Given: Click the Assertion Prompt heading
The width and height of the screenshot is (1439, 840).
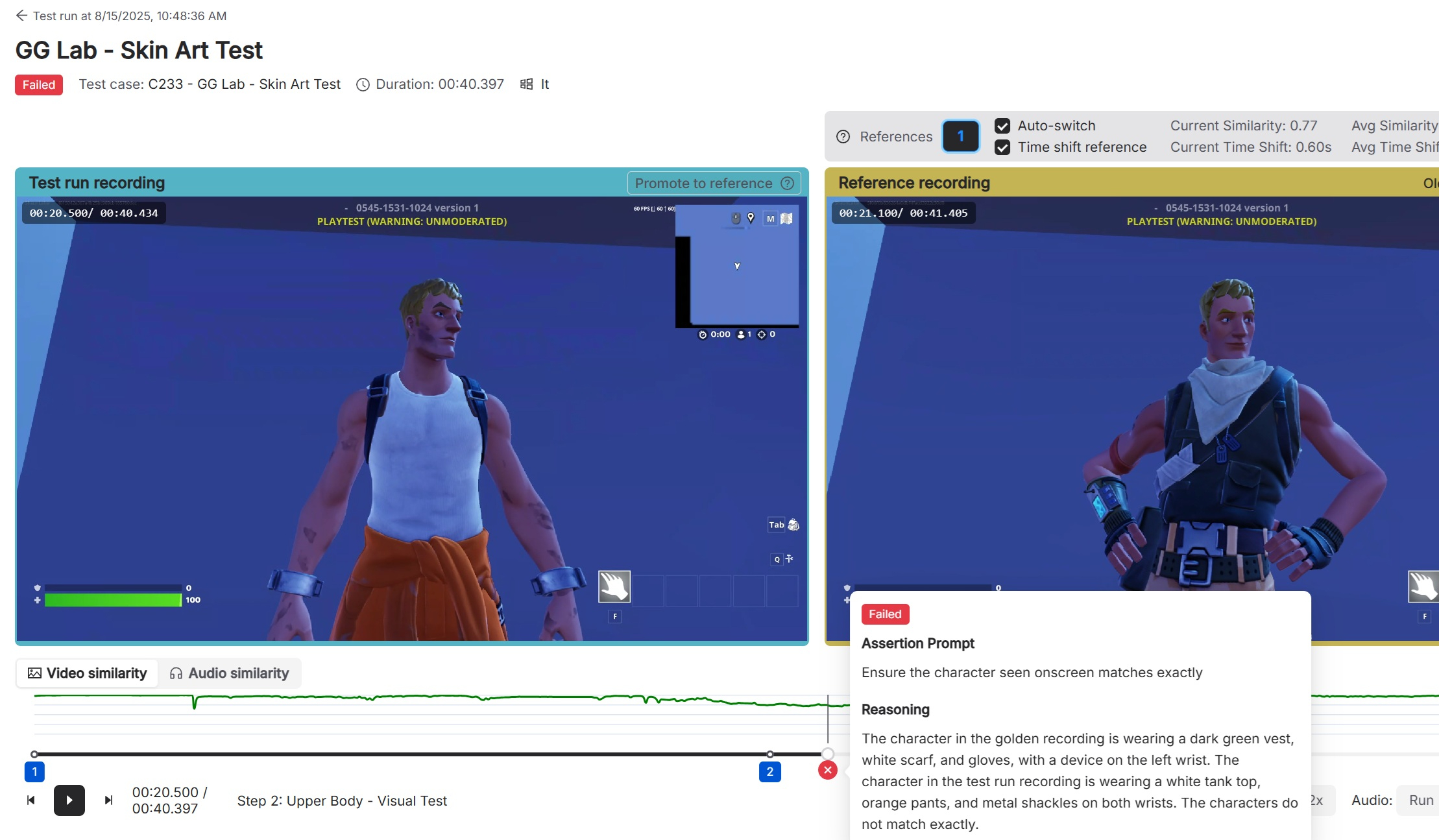Looking at the screenshot, I should click(x=918, y=643).
